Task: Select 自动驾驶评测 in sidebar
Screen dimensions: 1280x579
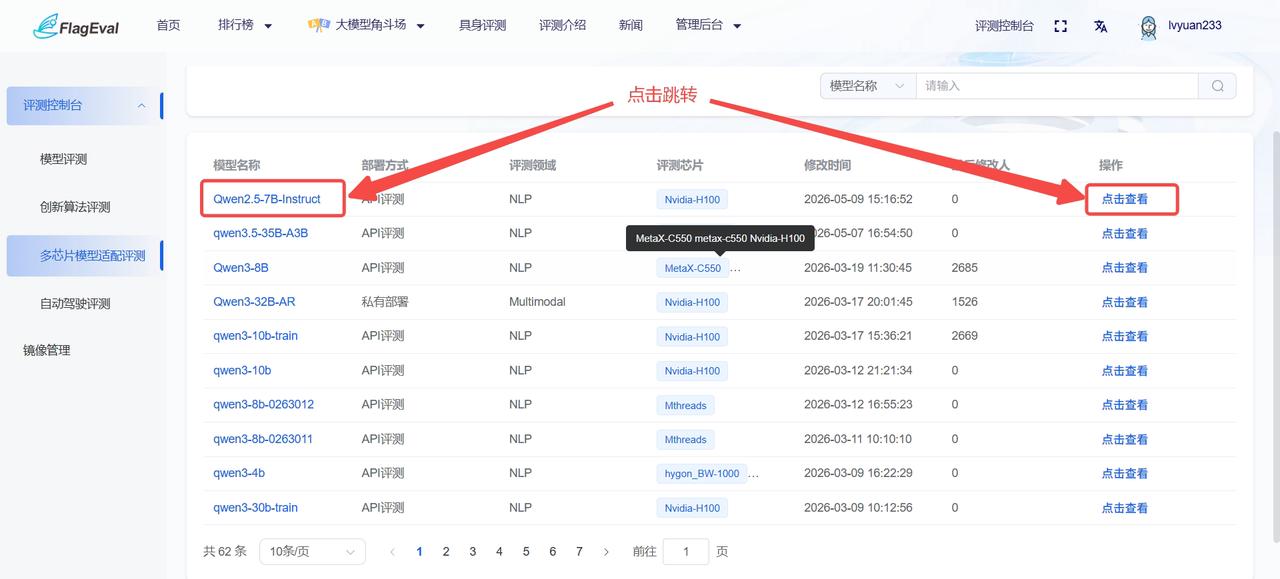Action: pyautogui.click(x=75, y=304)
